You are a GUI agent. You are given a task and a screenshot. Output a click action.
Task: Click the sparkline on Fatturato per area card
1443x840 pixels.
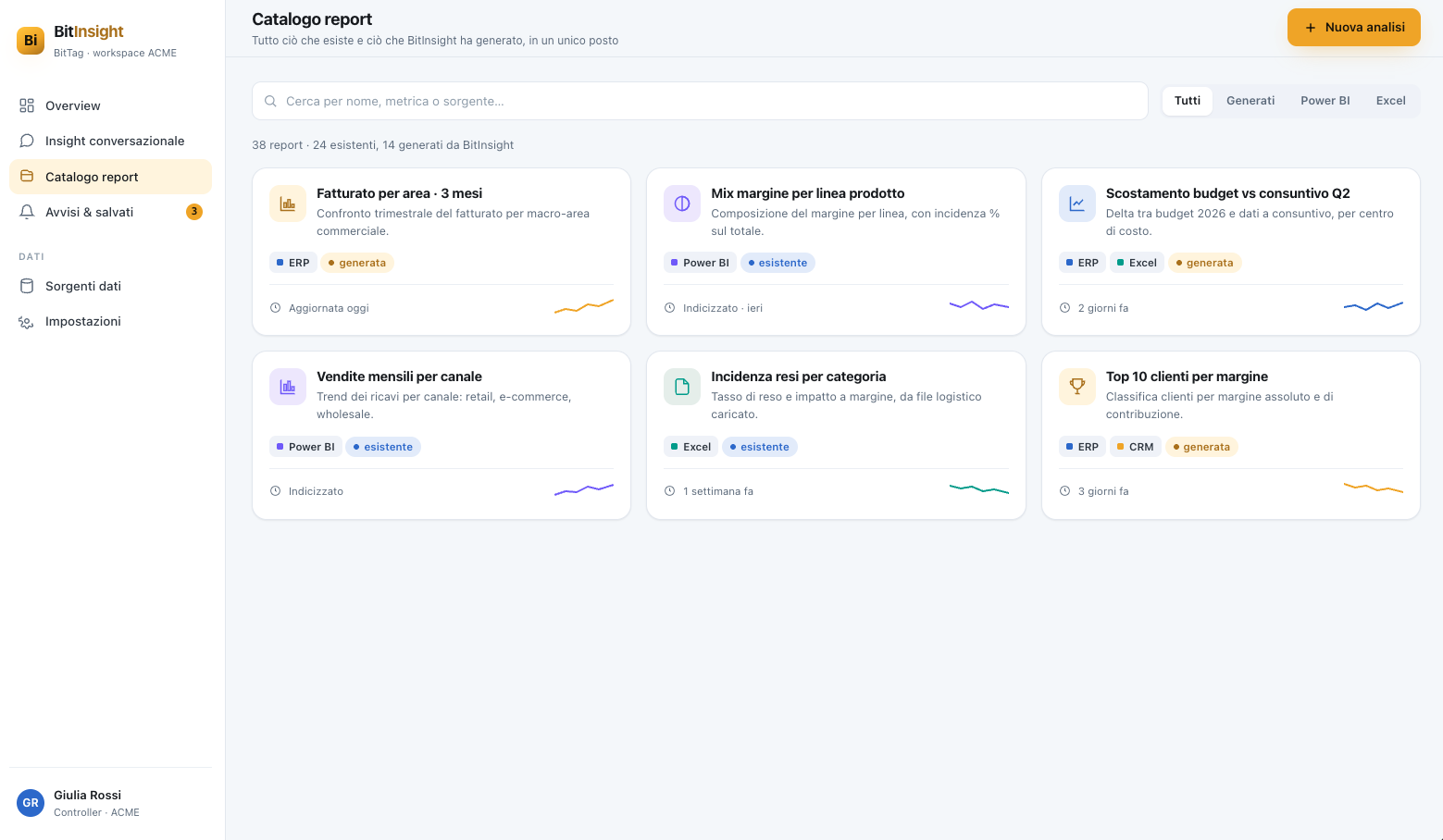point(584,306)
